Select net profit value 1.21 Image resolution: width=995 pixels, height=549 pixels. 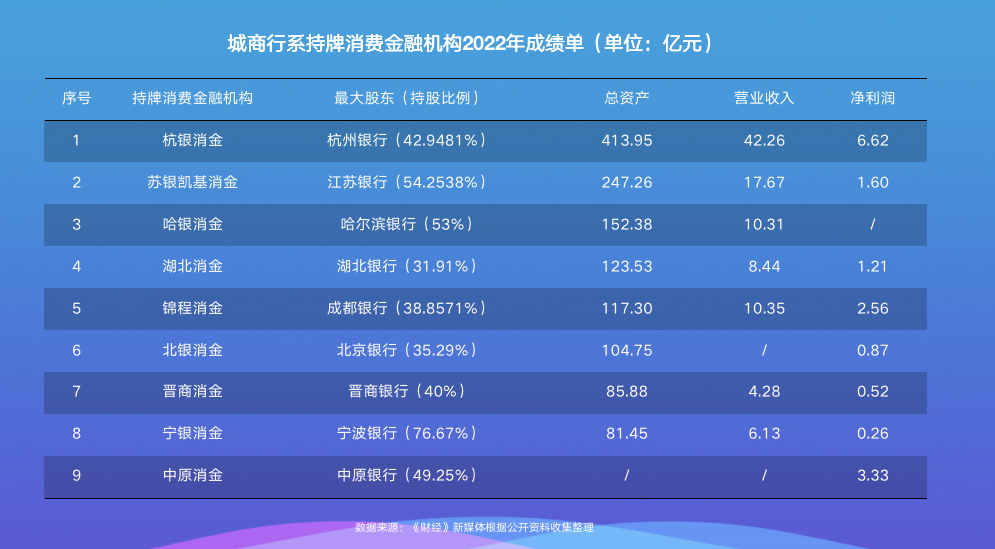873,266
